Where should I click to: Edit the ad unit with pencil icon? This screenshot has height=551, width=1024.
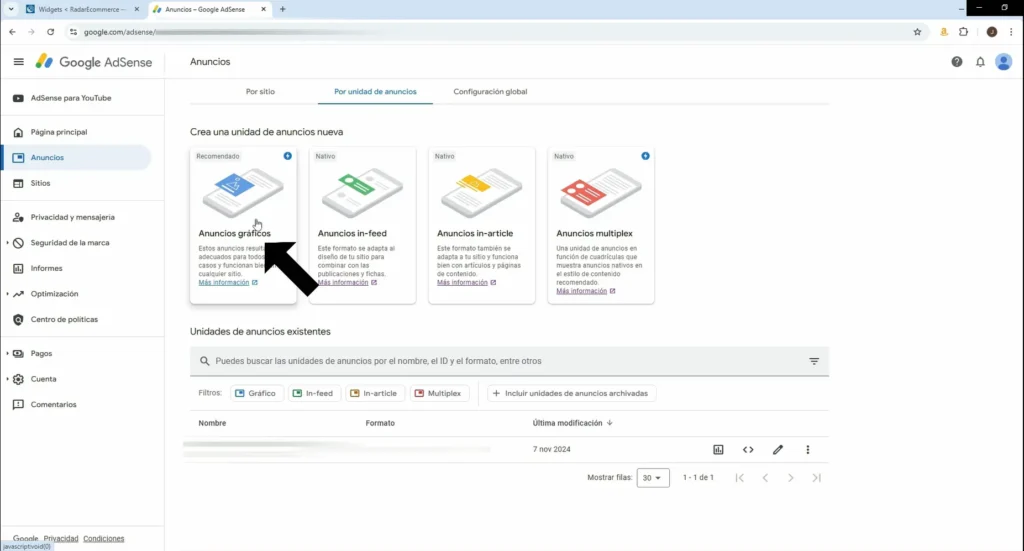[x=778, y=450]
